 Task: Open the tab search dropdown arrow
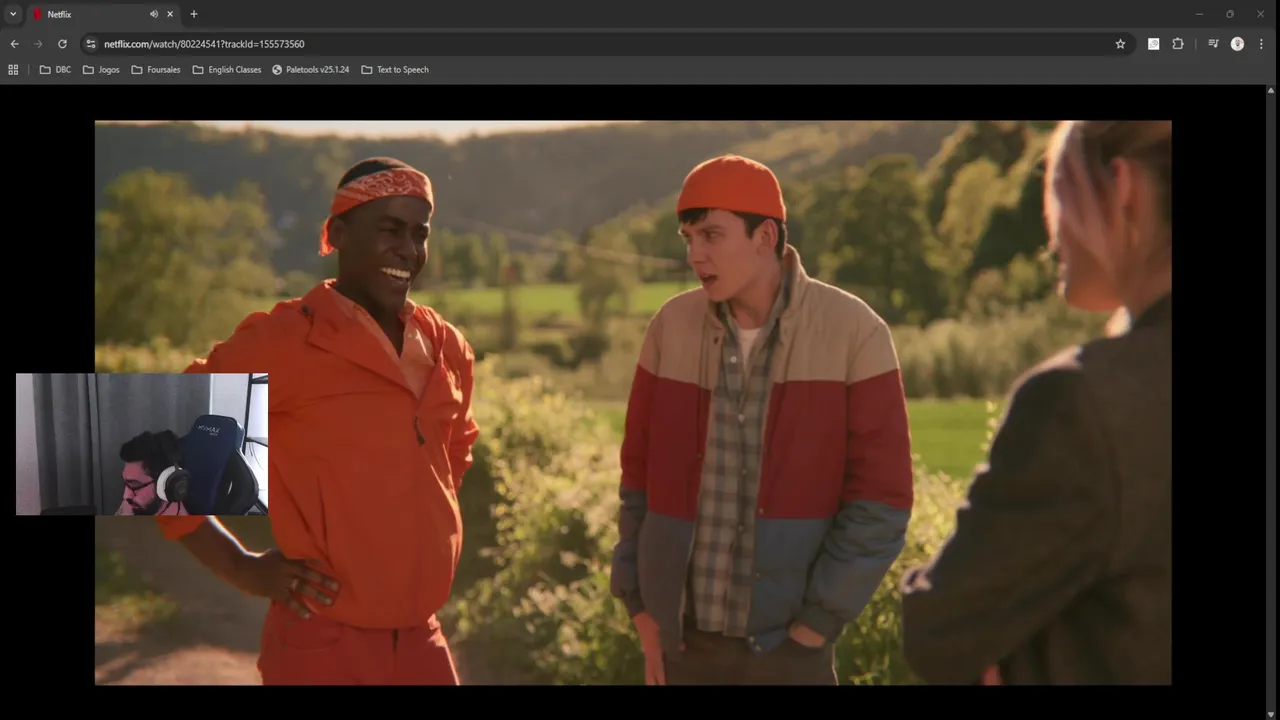pos(13,14)
